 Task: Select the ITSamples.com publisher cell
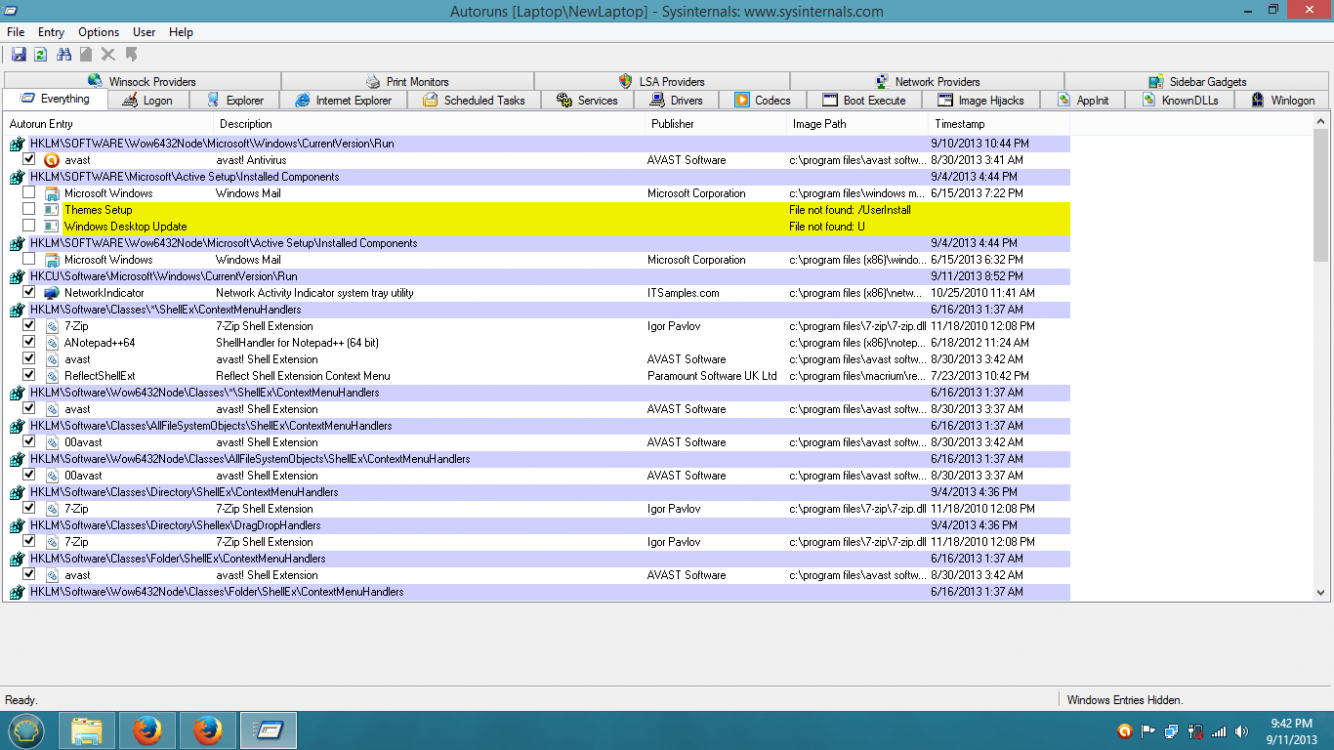683,293
